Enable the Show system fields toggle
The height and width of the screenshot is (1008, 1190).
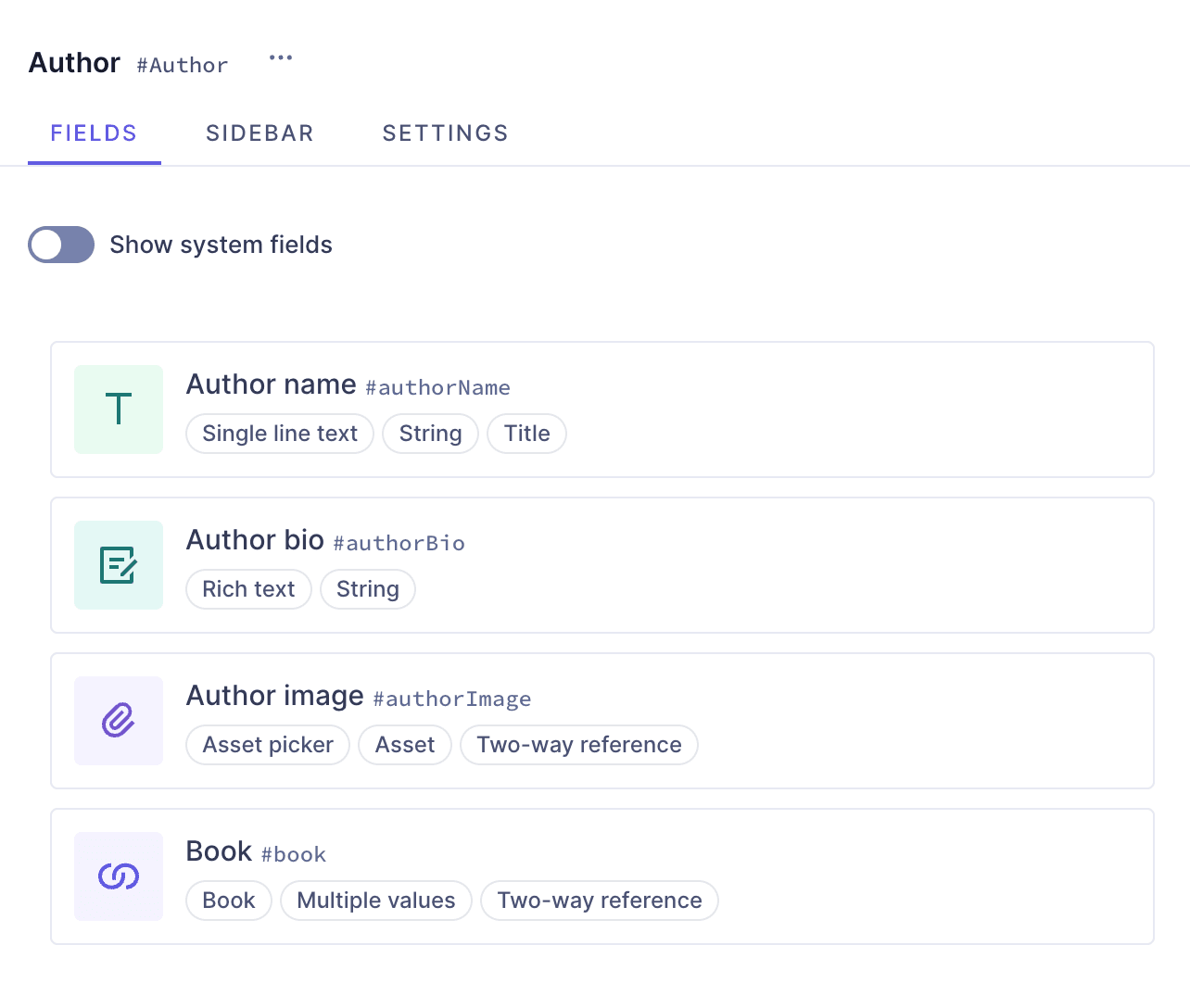click(x=61, y=245)
